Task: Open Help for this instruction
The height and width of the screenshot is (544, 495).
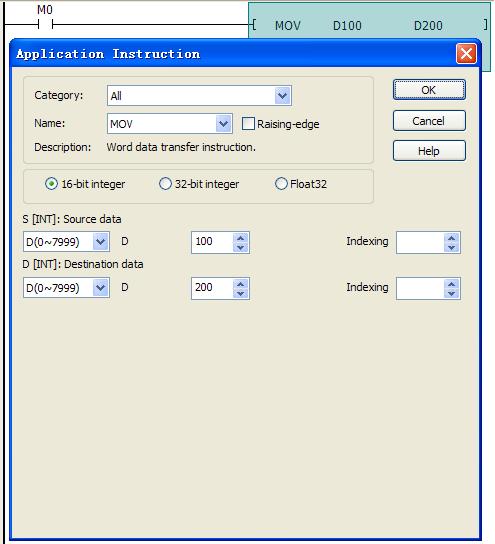Action: [x=429, y=151]
